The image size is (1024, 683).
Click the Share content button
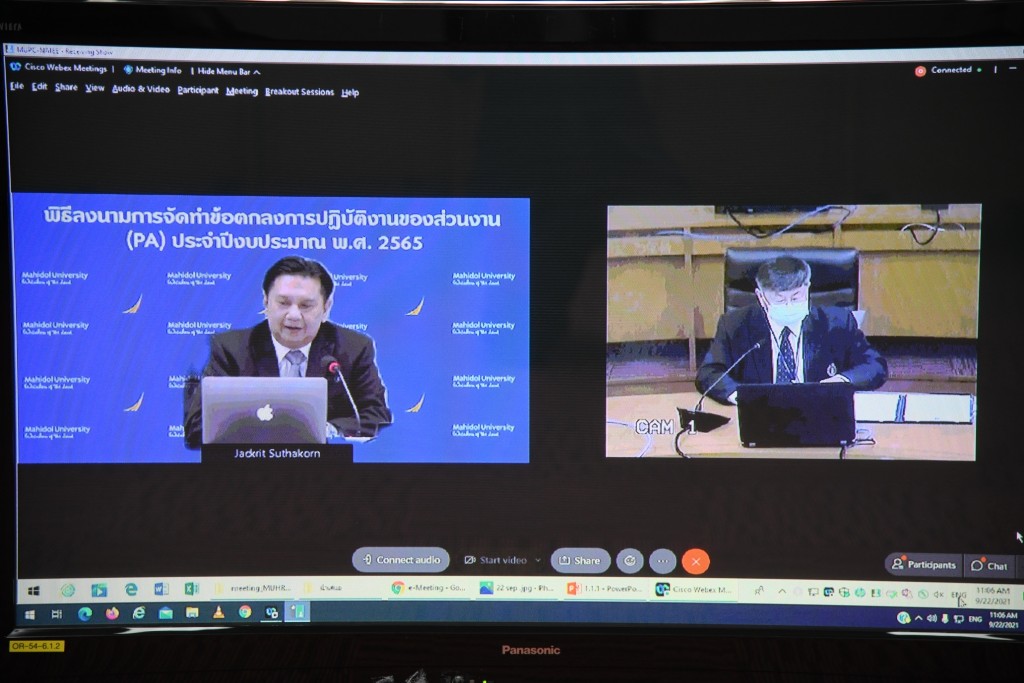pyautogui.click(x=580, y=560)
